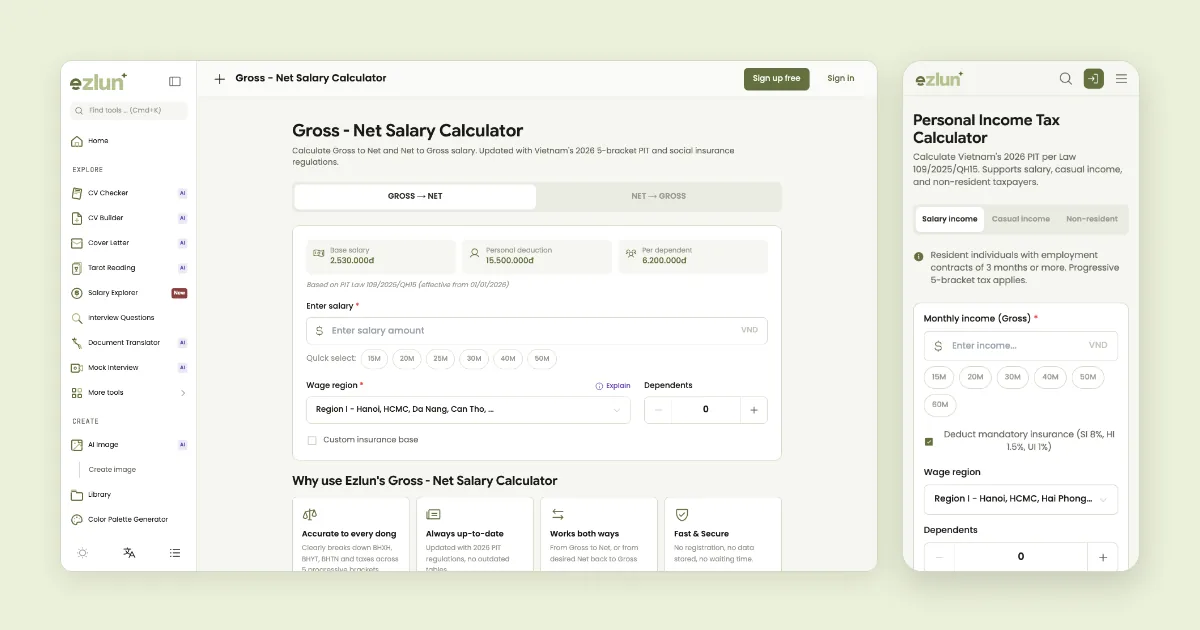The height and width of the screenshot is (630, 1200).
Task: Focus the Find tools search box
Action: coord(129,111)
